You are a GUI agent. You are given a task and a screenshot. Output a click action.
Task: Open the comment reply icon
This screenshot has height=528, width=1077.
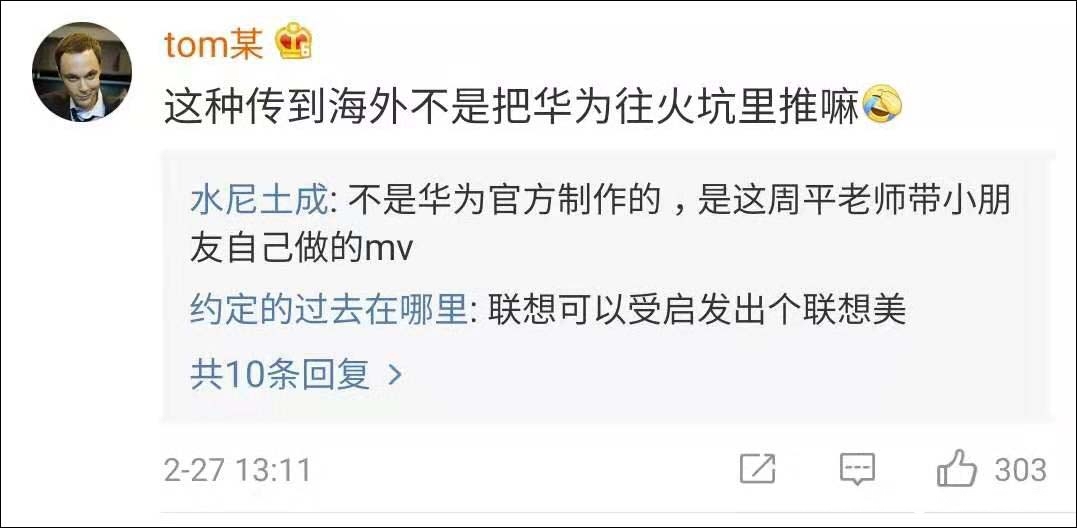(x=858, y=469)
